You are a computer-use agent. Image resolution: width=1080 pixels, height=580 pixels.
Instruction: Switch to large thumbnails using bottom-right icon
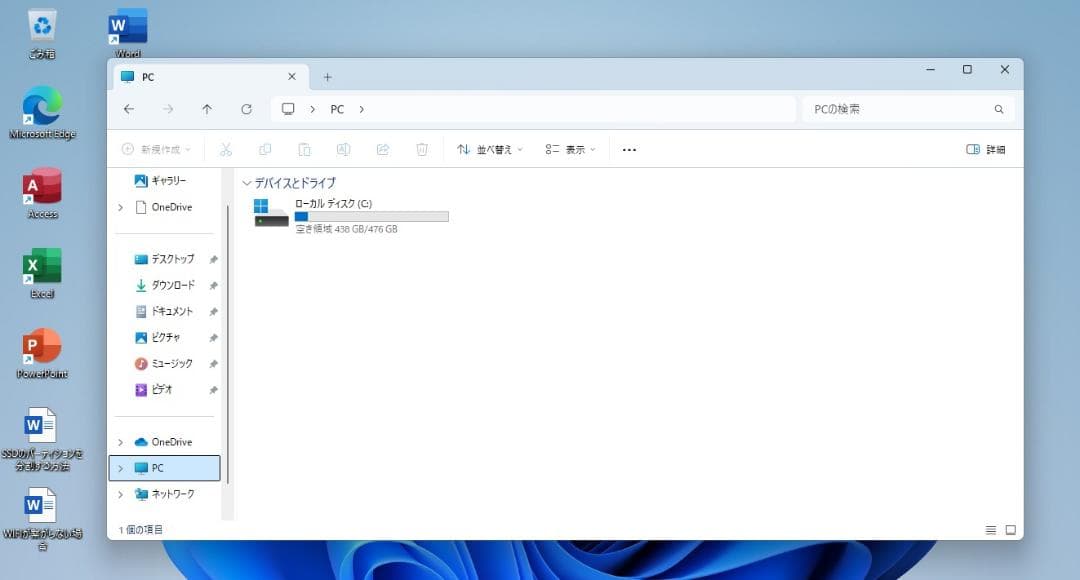(x=1012, y=529)
